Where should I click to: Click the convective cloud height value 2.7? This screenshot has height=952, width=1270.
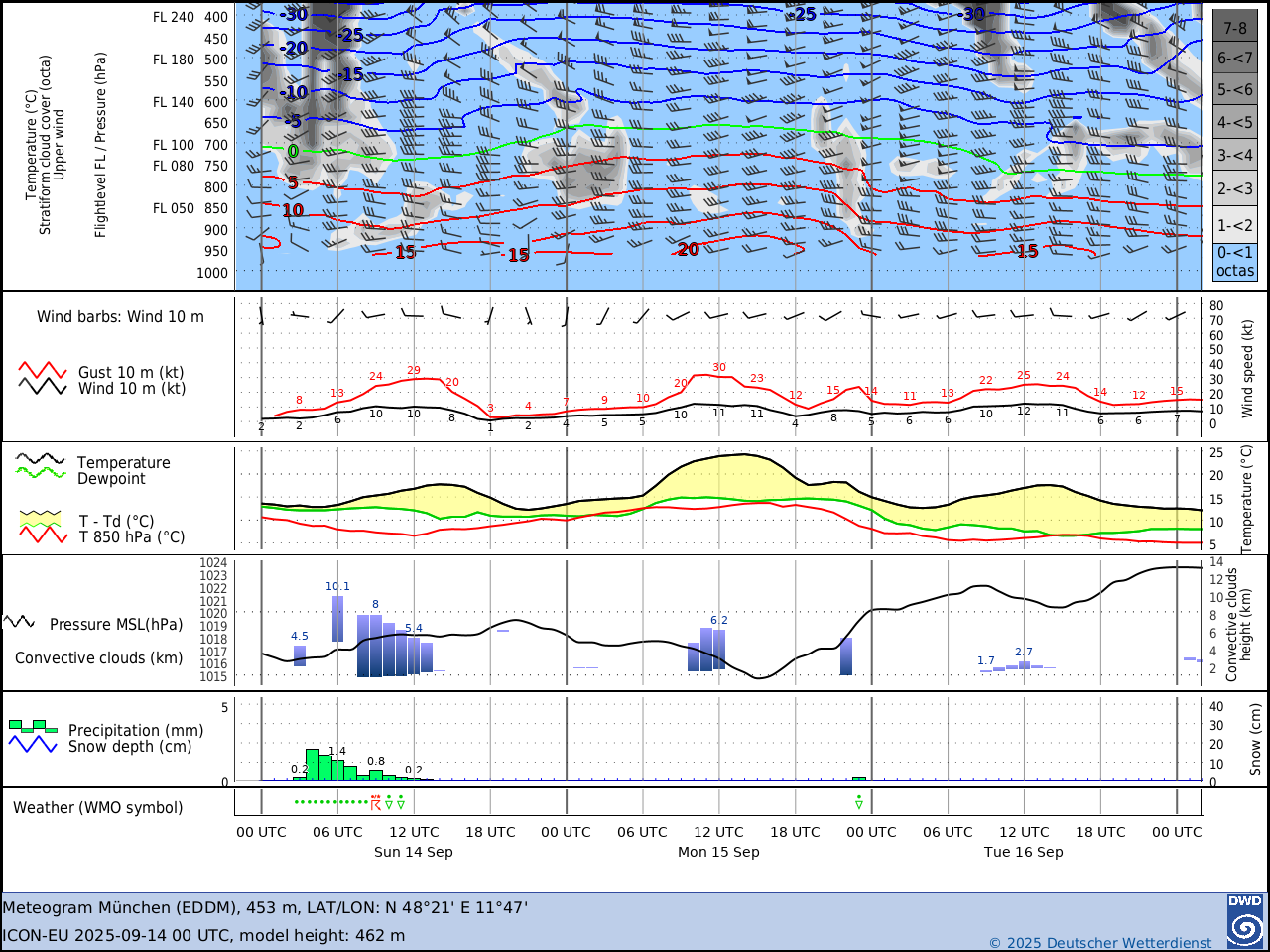(1024, 653)
